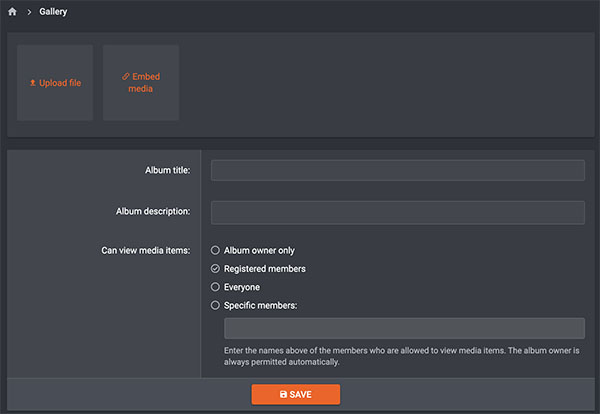Click the Album title label

167,171
